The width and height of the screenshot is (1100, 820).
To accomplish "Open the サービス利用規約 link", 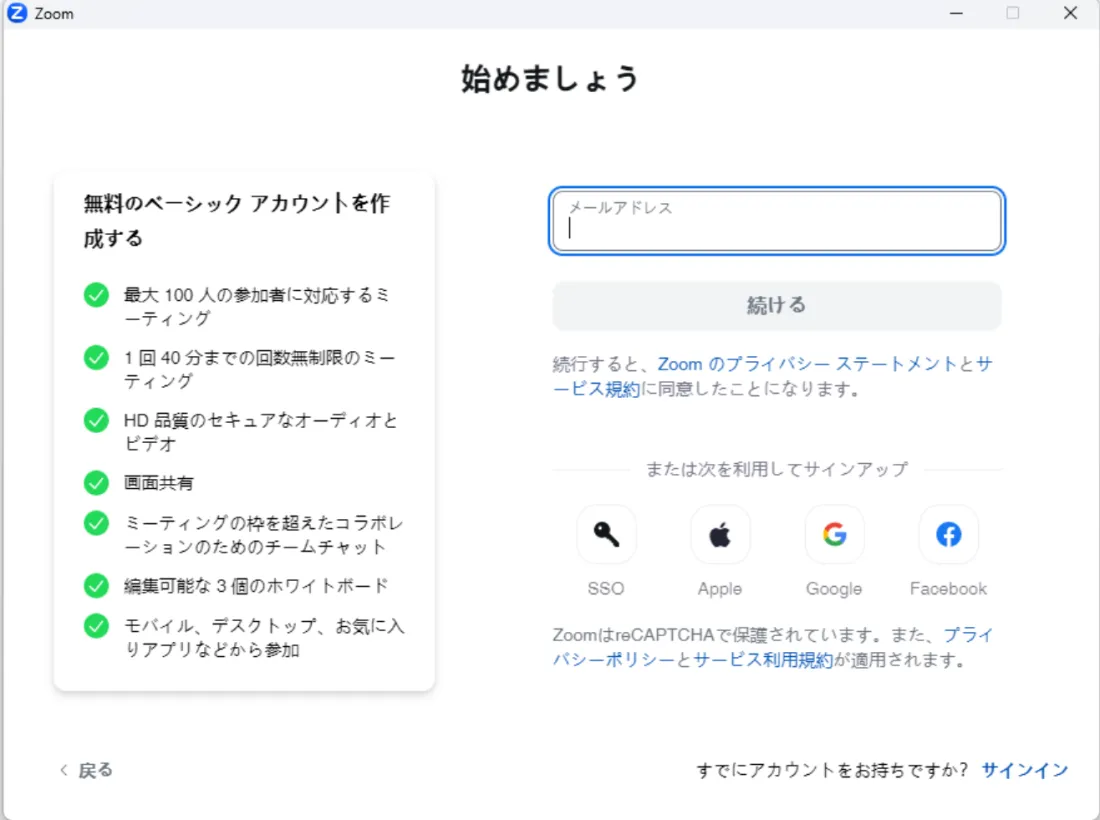I will click(762, 660).
